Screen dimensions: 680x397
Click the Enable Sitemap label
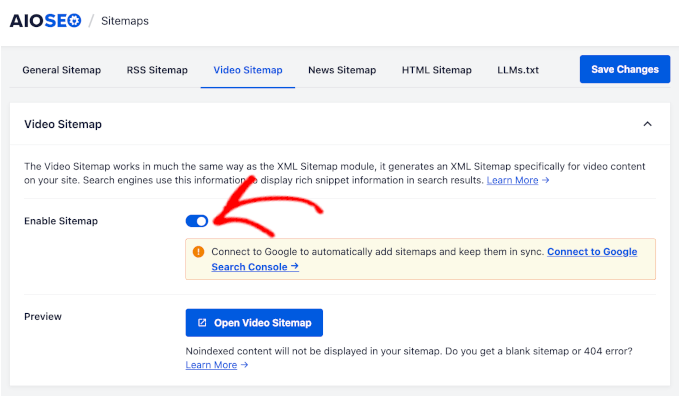click(61, 221)
